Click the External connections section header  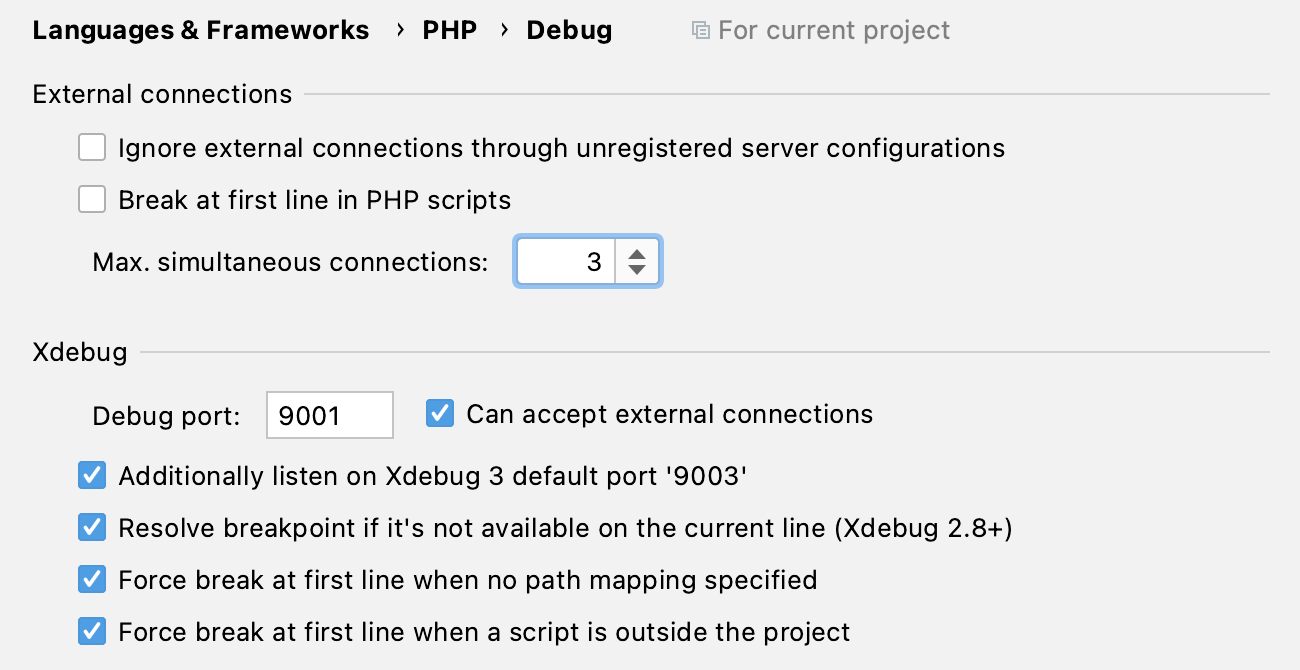coord(162,93)
